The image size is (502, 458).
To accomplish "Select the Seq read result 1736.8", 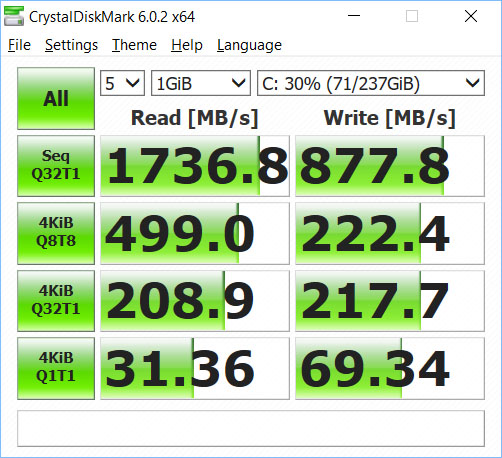I will tap(195, 166).
